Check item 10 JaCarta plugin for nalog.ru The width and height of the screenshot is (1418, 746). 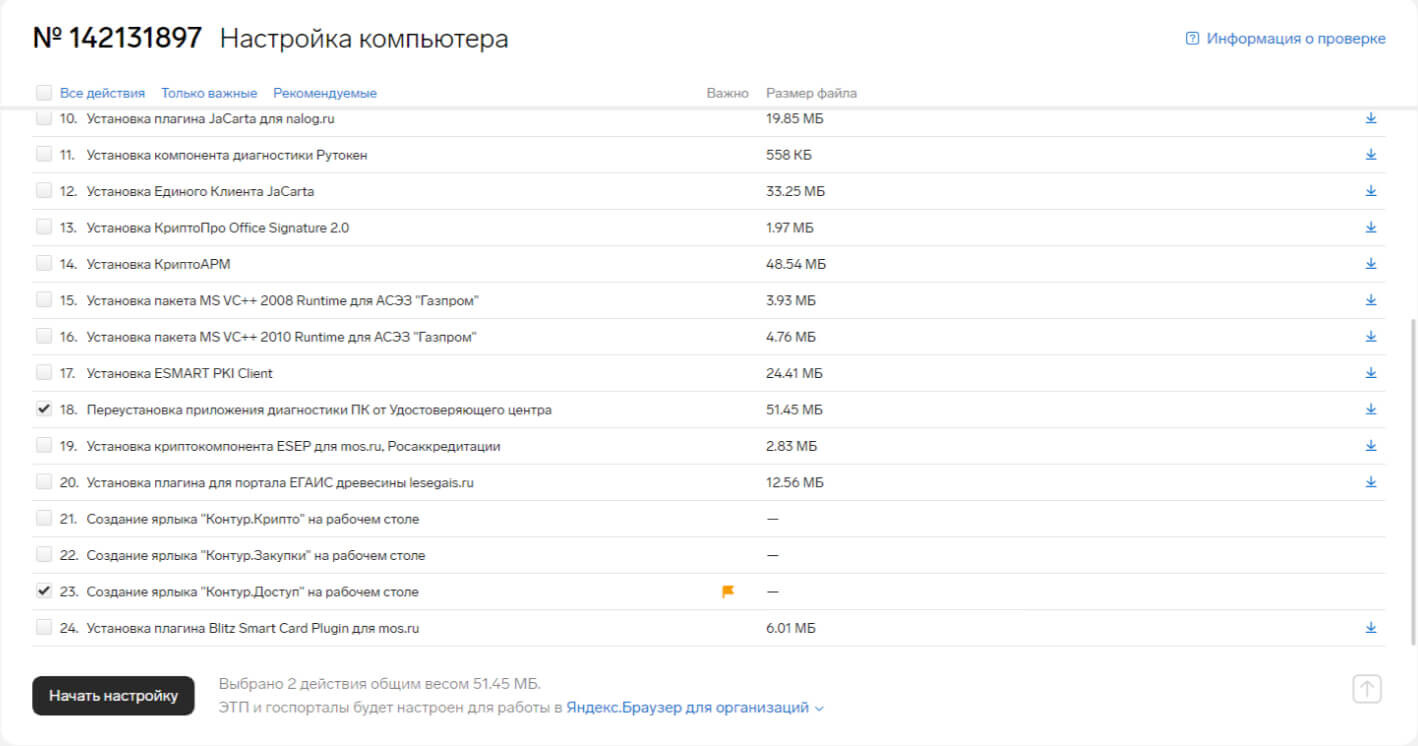(44, 118)
